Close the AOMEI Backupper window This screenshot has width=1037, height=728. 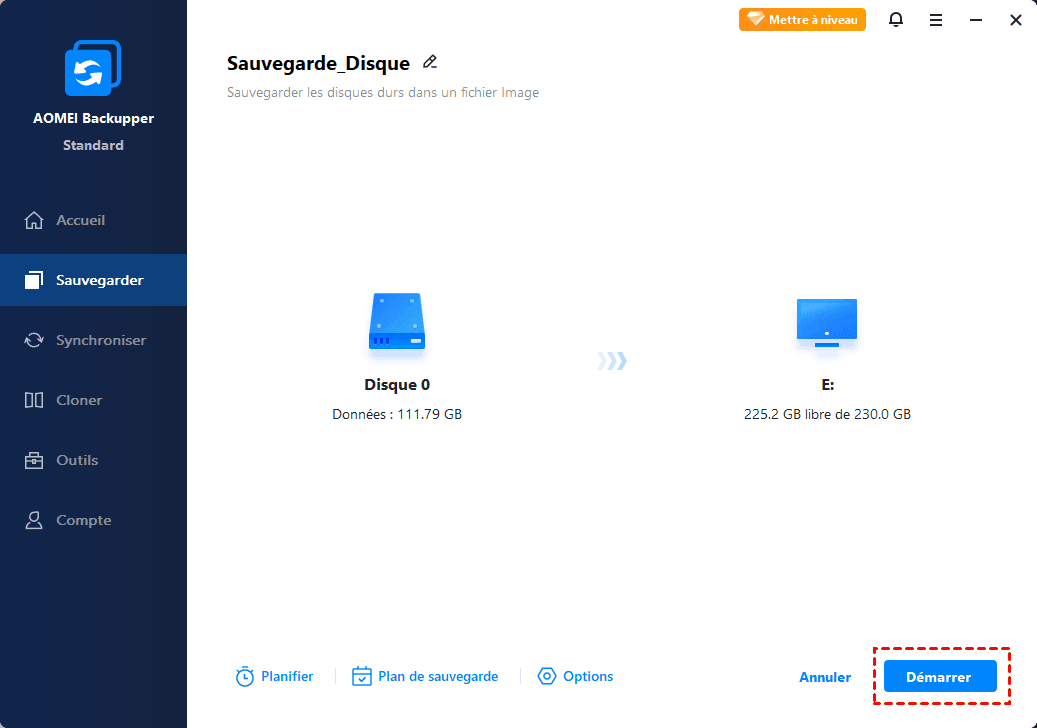pos(1016,20)
